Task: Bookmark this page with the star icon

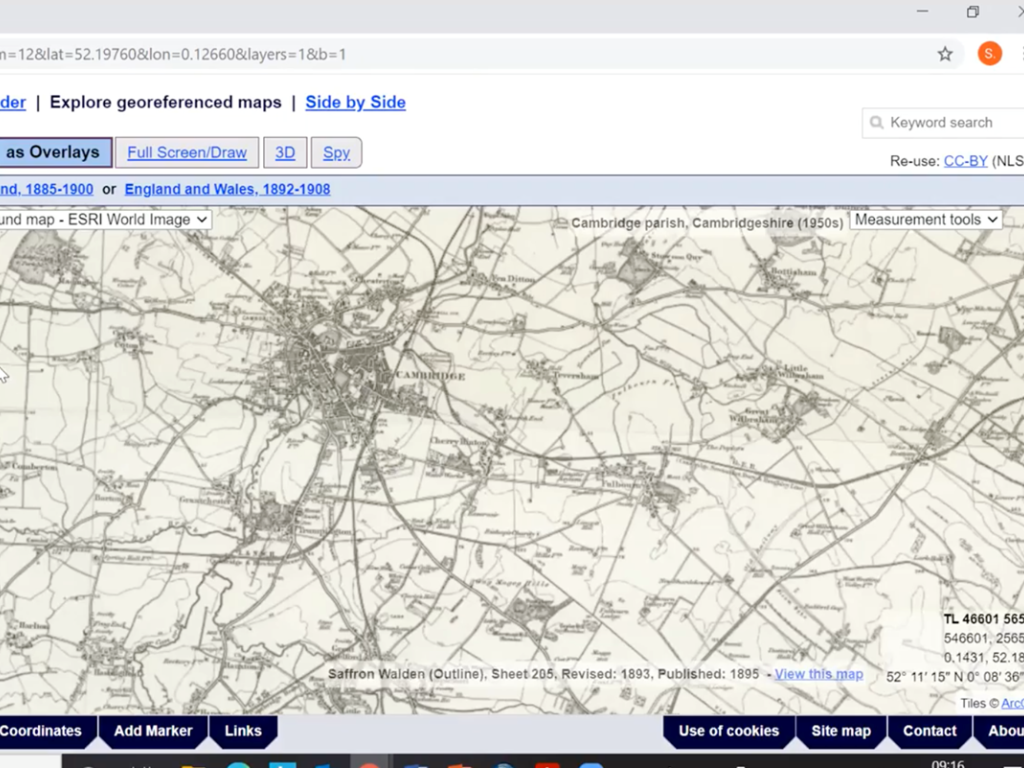Action: [x=945, y=54]
